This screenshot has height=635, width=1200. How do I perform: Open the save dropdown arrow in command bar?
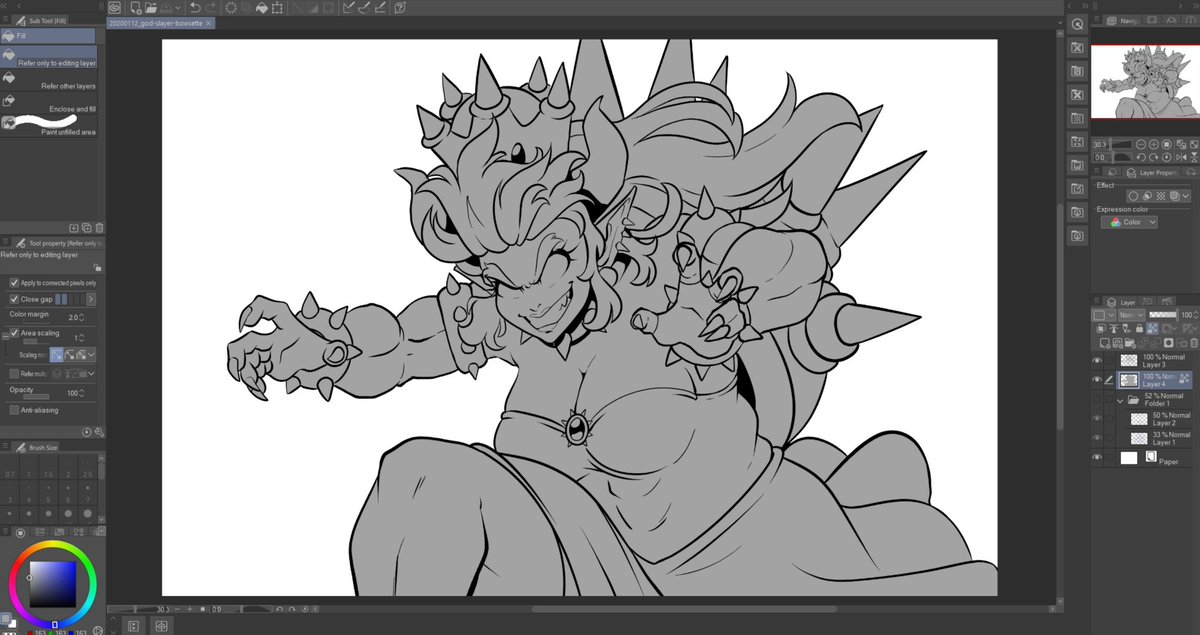click(176, 7)
